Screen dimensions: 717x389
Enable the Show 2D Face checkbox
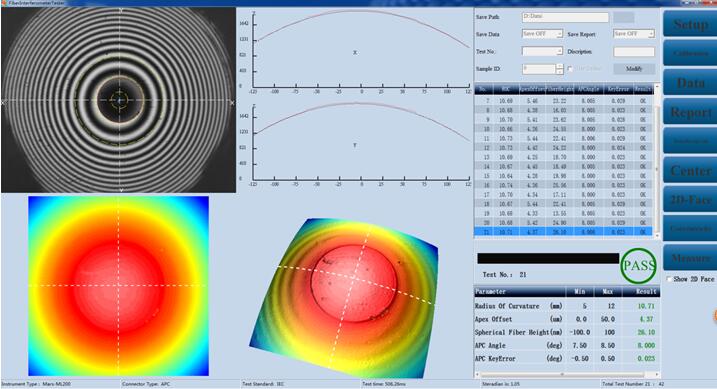[x=669, y=278]
